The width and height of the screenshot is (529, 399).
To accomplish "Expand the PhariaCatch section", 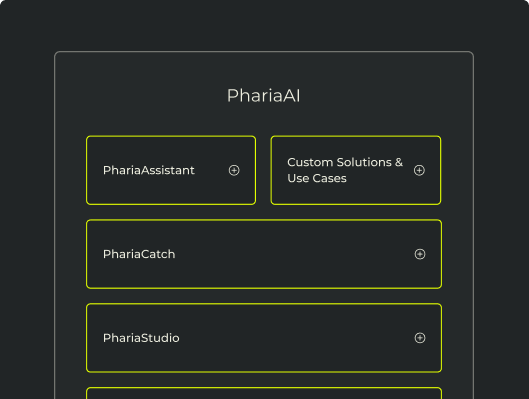I will 264,254.
